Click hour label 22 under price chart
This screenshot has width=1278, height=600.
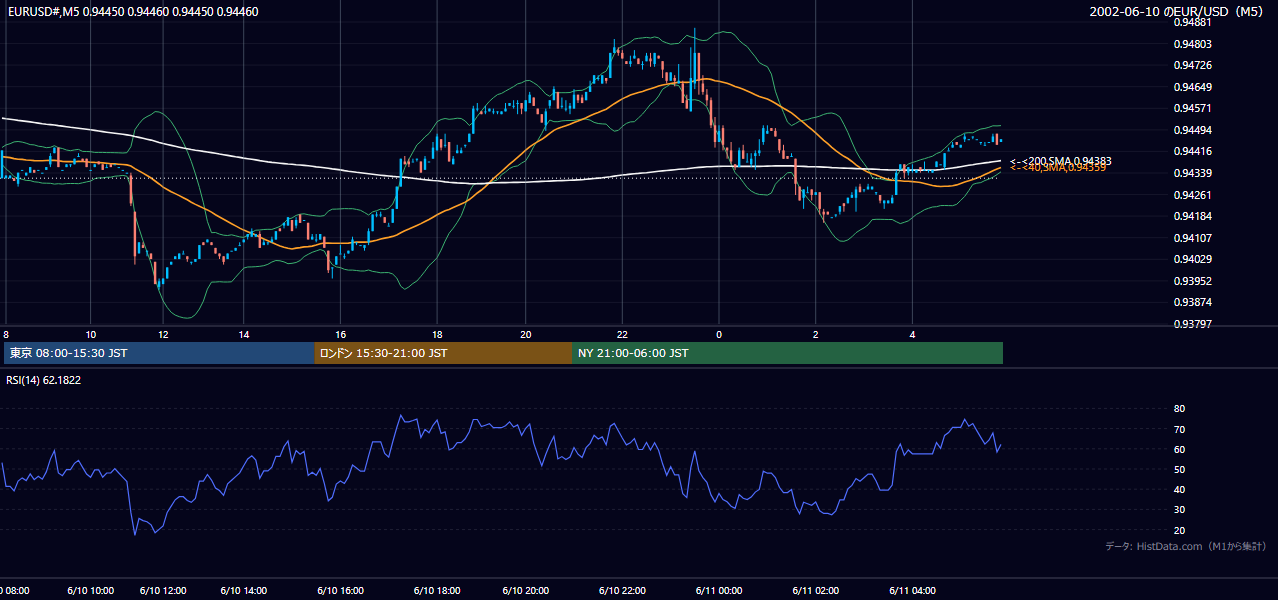[x=622, y=334]
